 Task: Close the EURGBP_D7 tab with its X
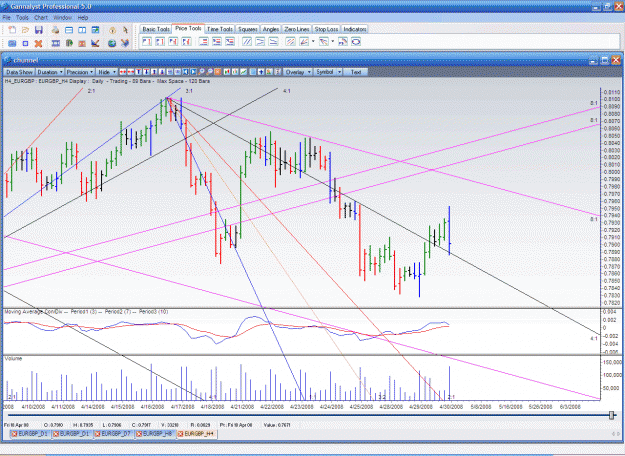[98, 434]
